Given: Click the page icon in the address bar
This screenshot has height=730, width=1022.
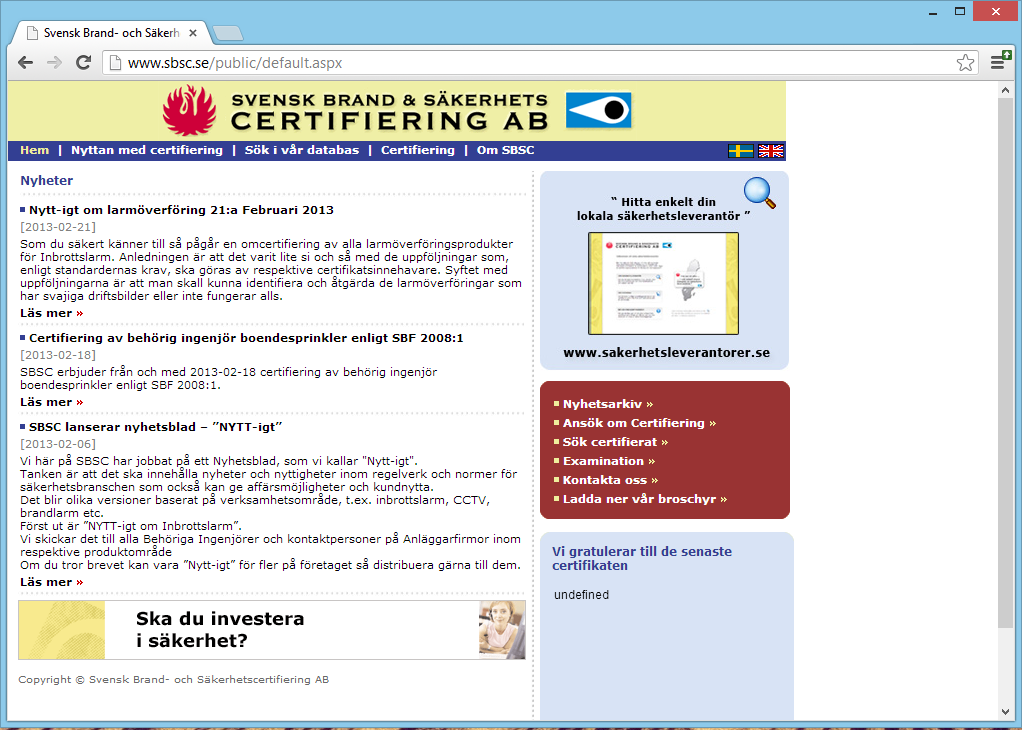Looking at the screenshot, I should 115,63.
